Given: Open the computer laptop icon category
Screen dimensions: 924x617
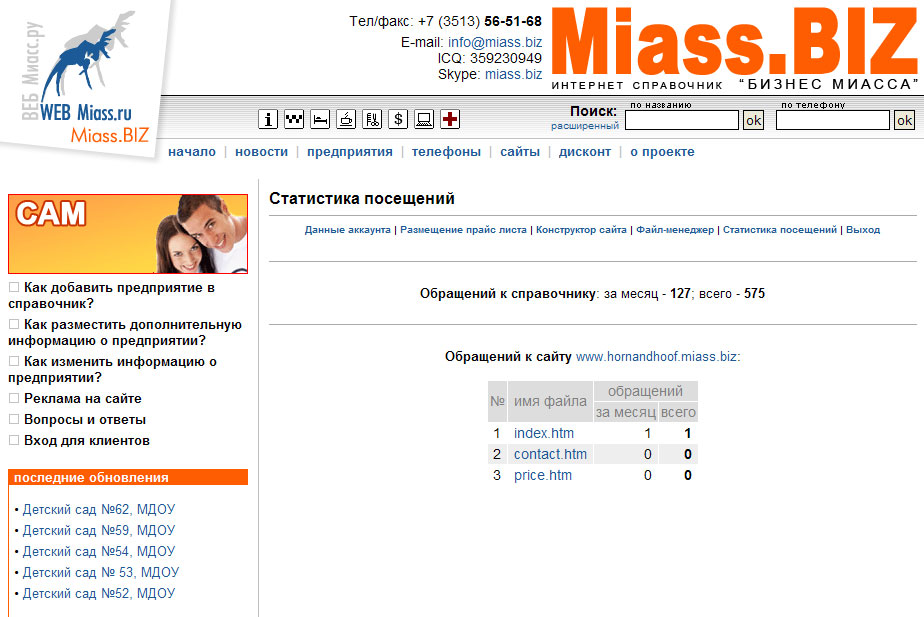Looking at the screenshot, I should (x=424, y=119).
